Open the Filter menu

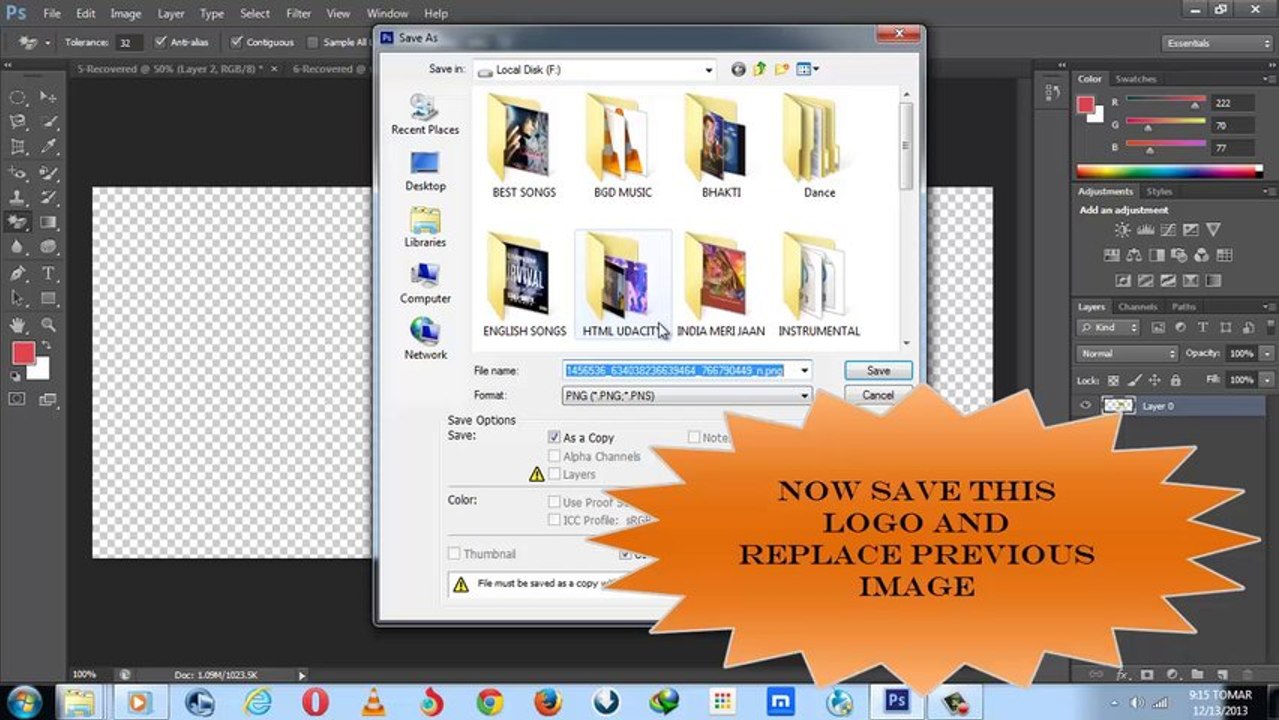point(298,14)
